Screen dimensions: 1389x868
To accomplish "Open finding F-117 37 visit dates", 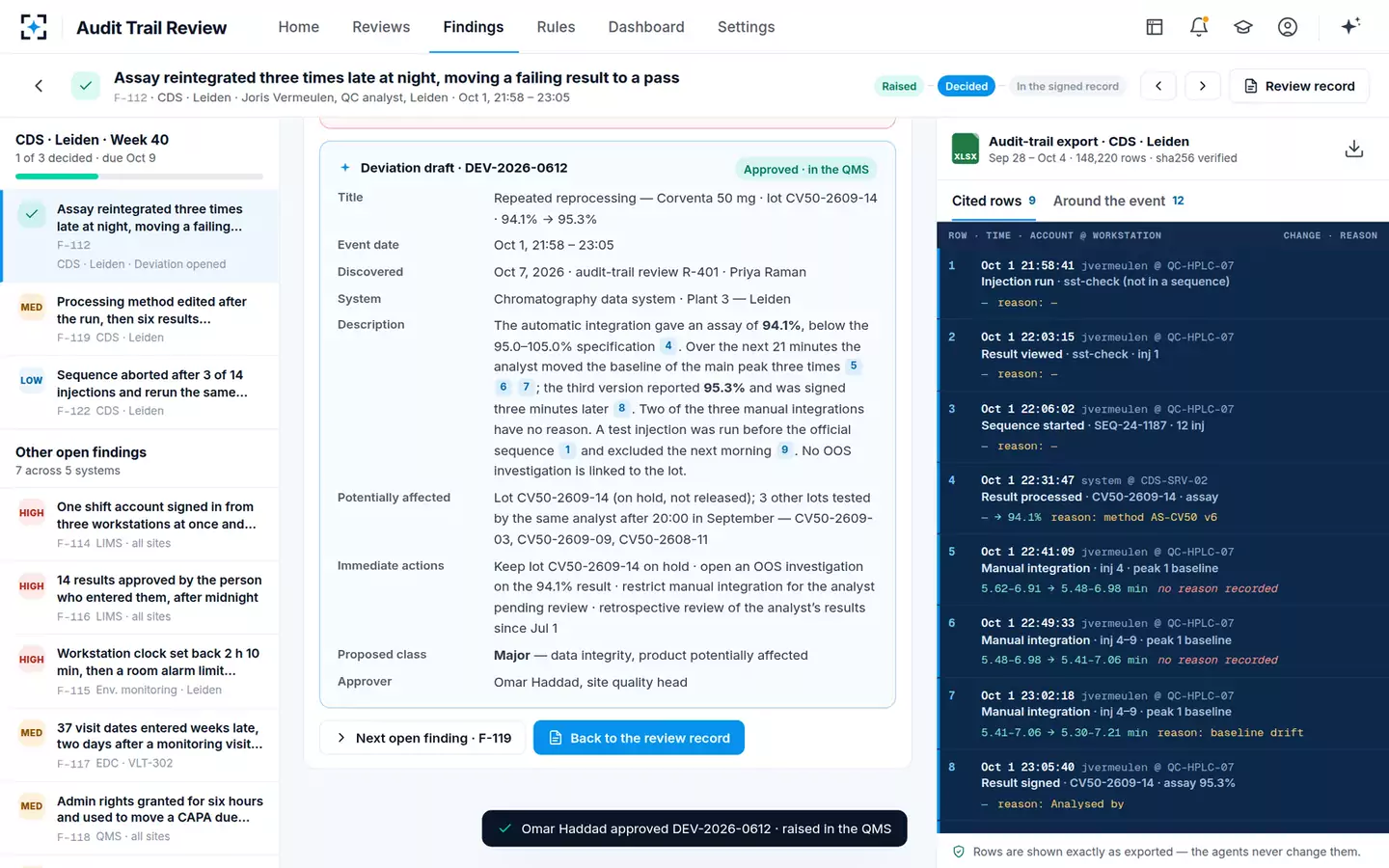I will pyautogui.click(x=140, y=746).
